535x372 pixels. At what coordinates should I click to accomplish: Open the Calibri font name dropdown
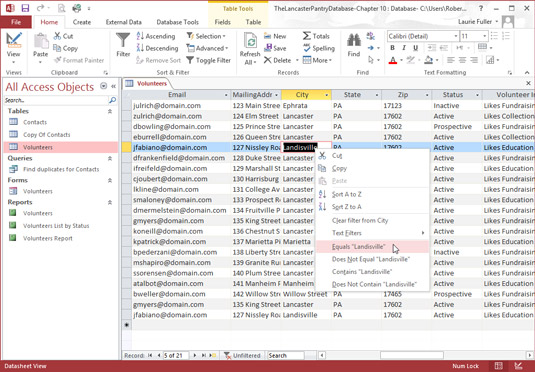click(456, 36)
